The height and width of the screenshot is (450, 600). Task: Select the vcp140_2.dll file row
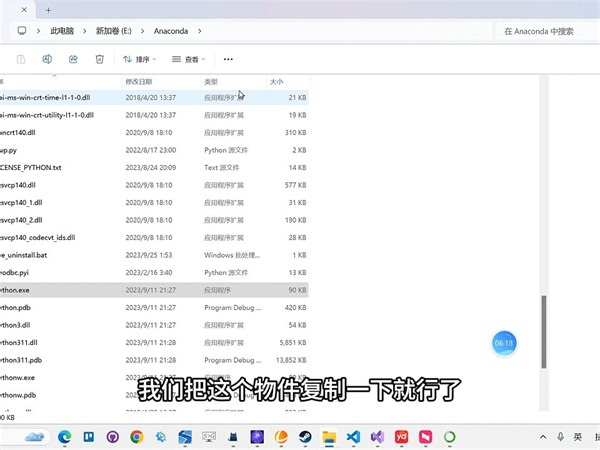pyautogui.click(x=154, y=220)
